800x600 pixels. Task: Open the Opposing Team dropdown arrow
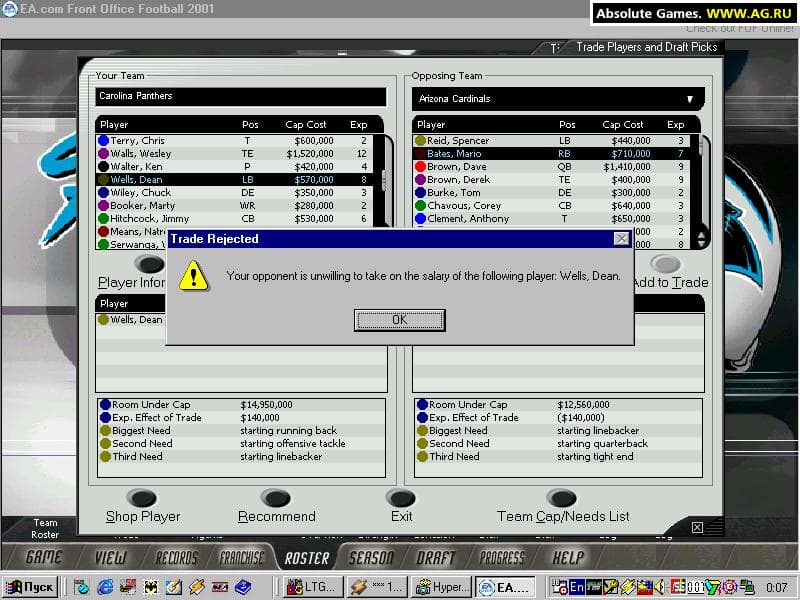click(690, 99)
